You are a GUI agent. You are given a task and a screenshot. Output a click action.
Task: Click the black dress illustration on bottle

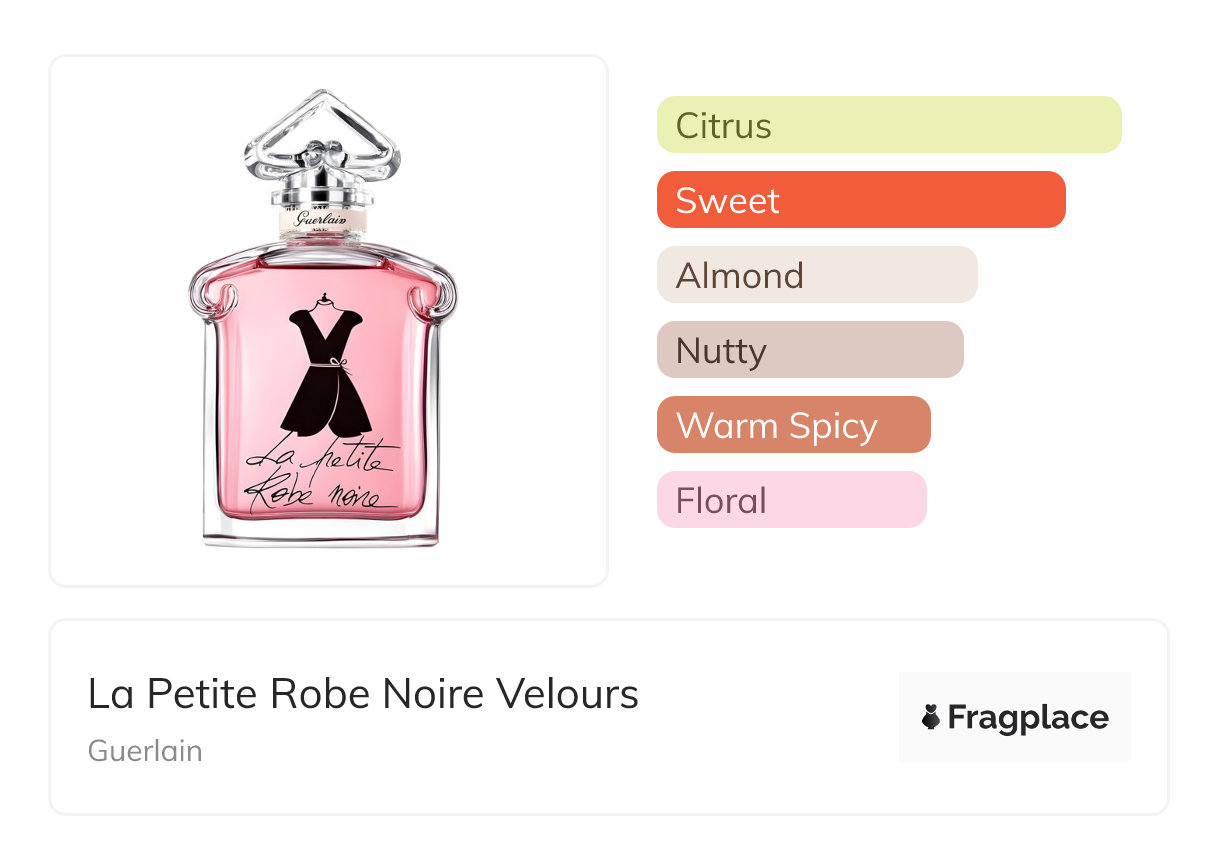[x=319, y=373]
